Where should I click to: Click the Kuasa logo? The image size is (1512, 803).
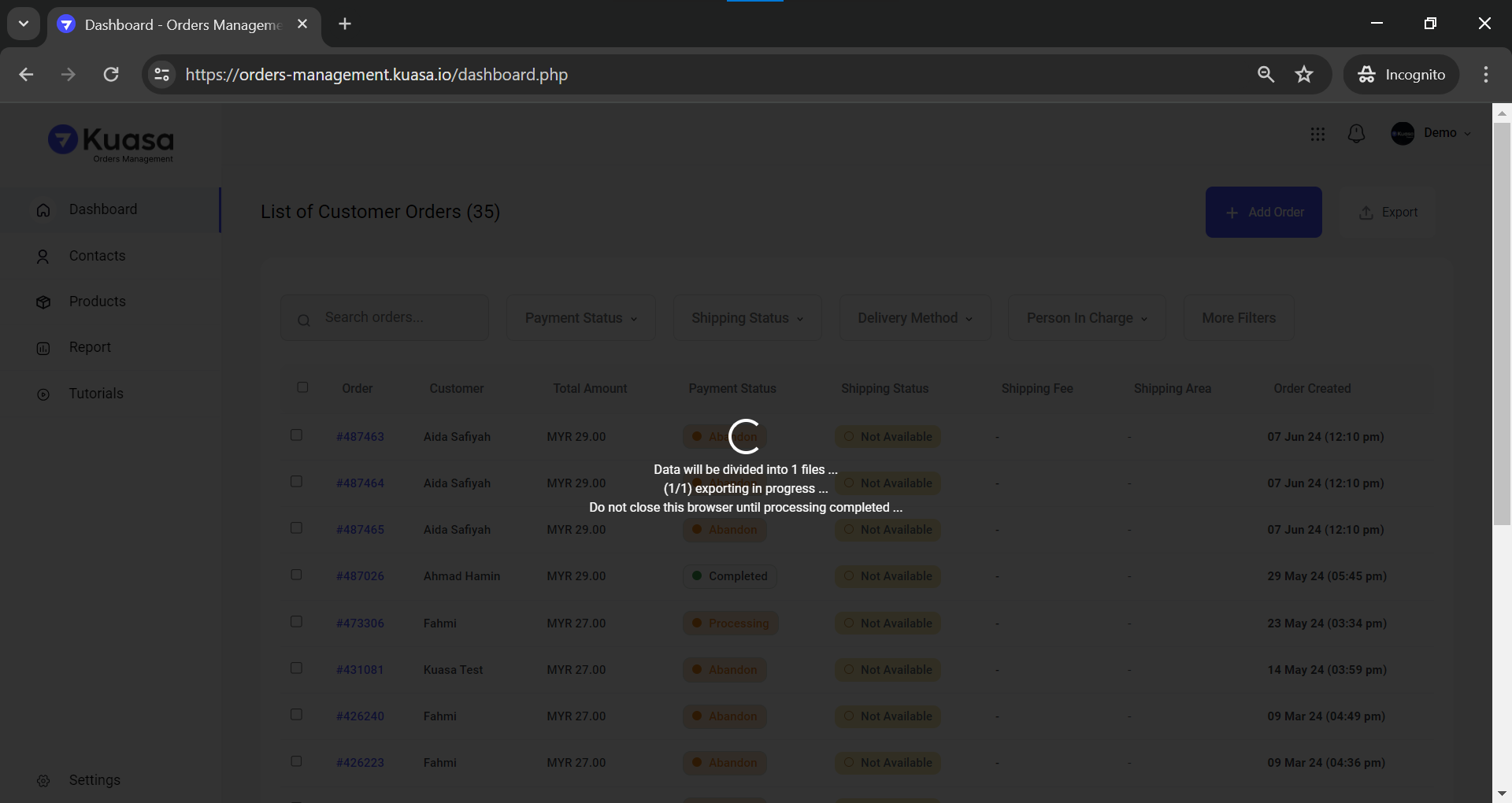111,142
